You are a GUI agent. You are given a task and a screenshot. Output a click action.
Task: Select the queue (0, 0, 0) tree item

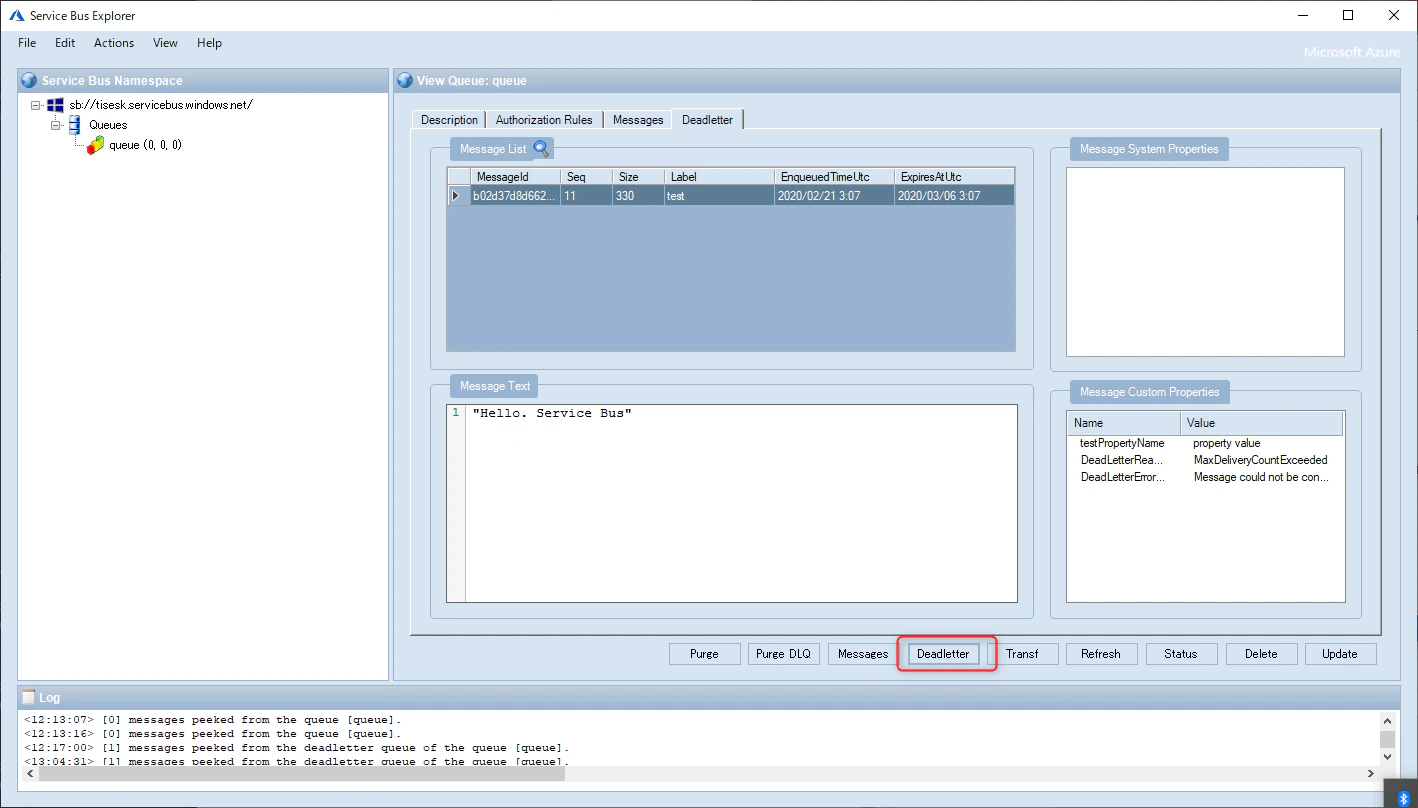pos(145,145)
